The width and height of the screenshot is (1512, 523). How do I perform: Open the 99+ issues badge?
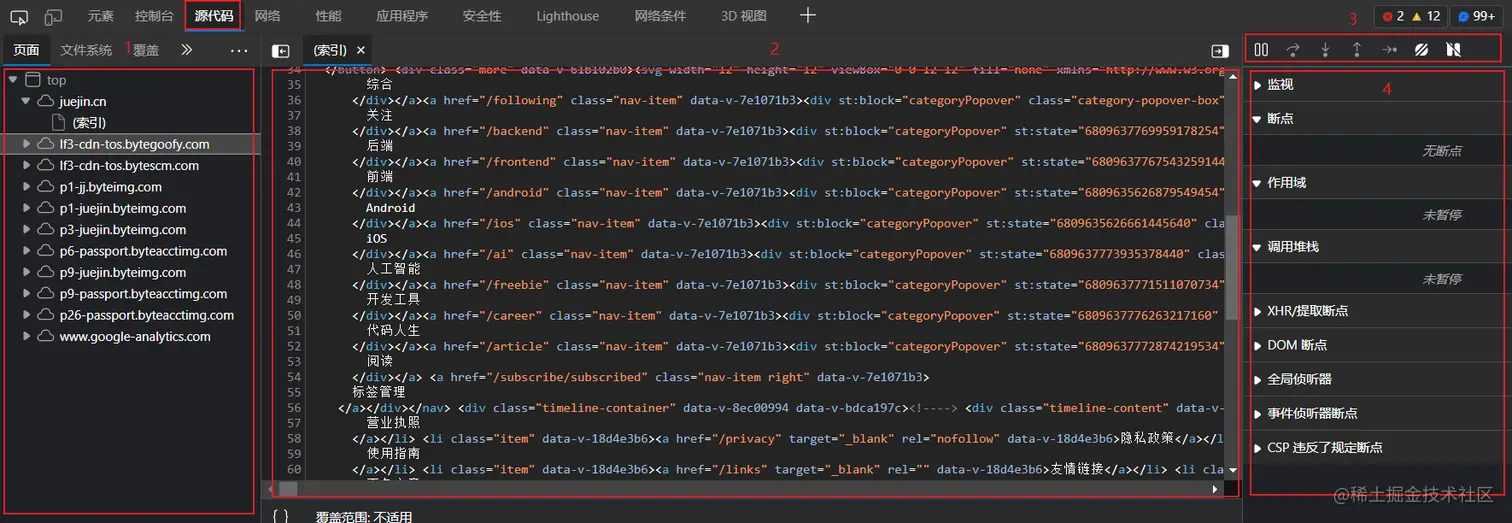coord(1476,17)
